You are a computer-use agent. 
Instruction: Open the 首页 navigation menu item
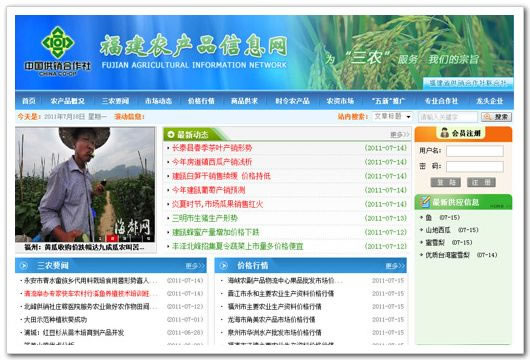[28, 101]
